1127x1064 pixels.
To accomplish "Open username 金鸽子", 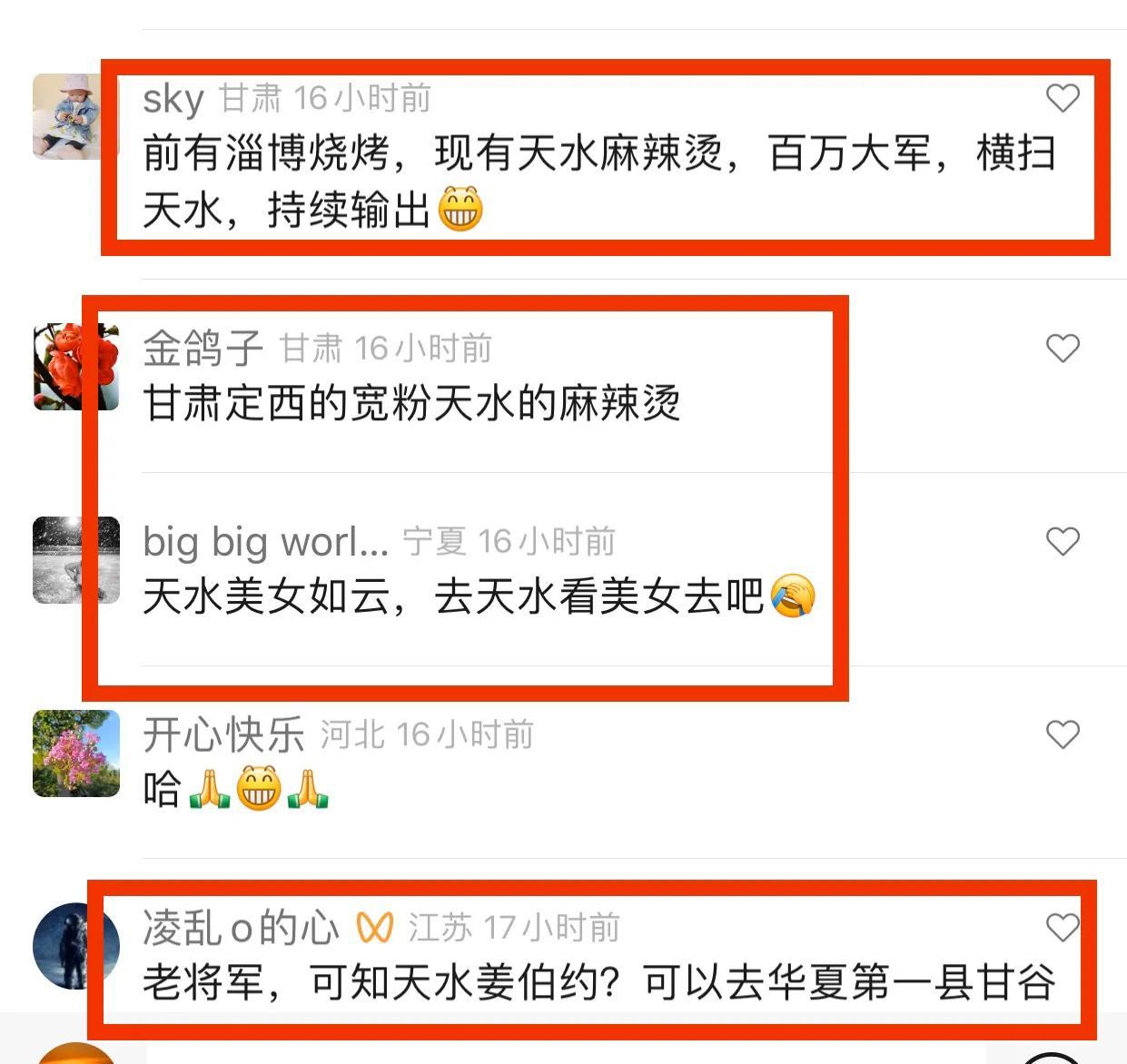I will pos(203,349).
